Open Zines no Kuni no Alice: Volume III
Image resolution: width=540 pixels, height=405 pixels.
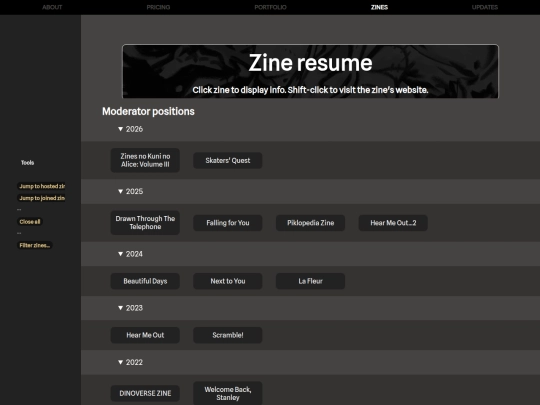[145, 160]
